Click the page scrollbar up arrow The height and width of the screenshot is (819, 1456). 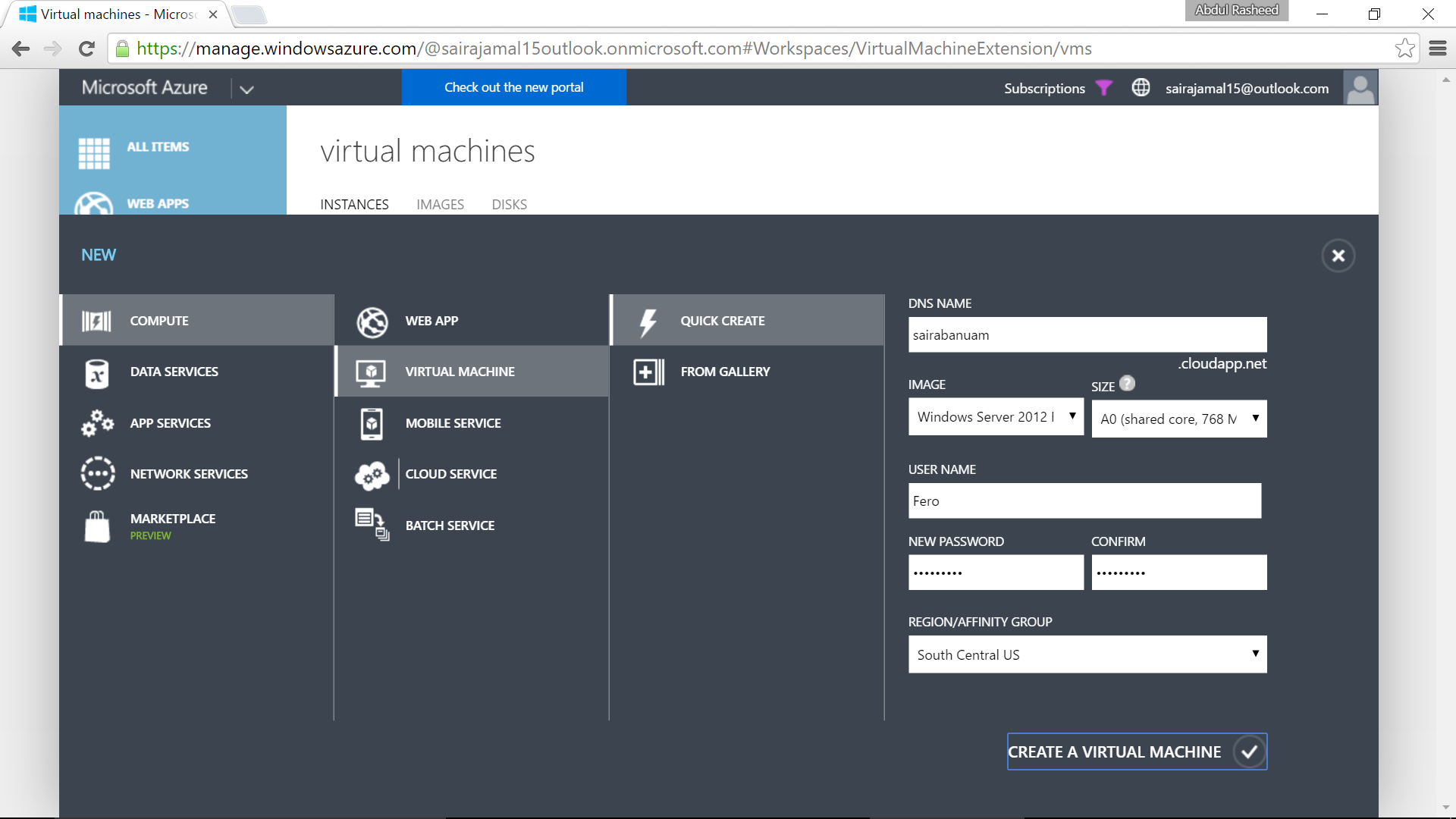1445,79
